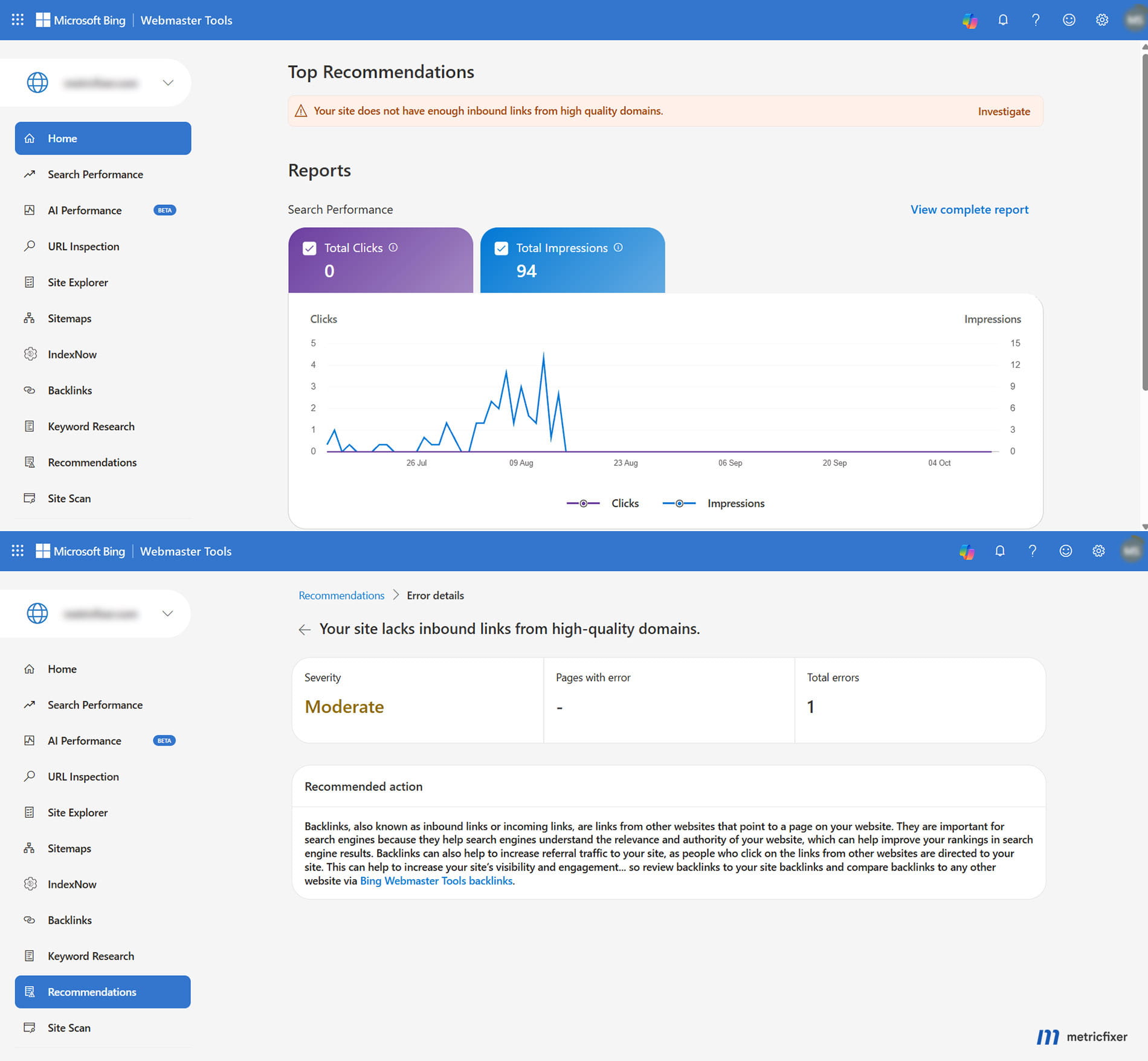Click the Investigate link in the warning banner
This screenshot has width=1148, height=1061.
point(1004,111)
